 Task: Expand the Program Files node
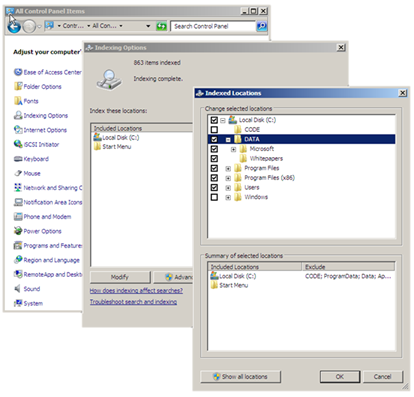[228, 169]
